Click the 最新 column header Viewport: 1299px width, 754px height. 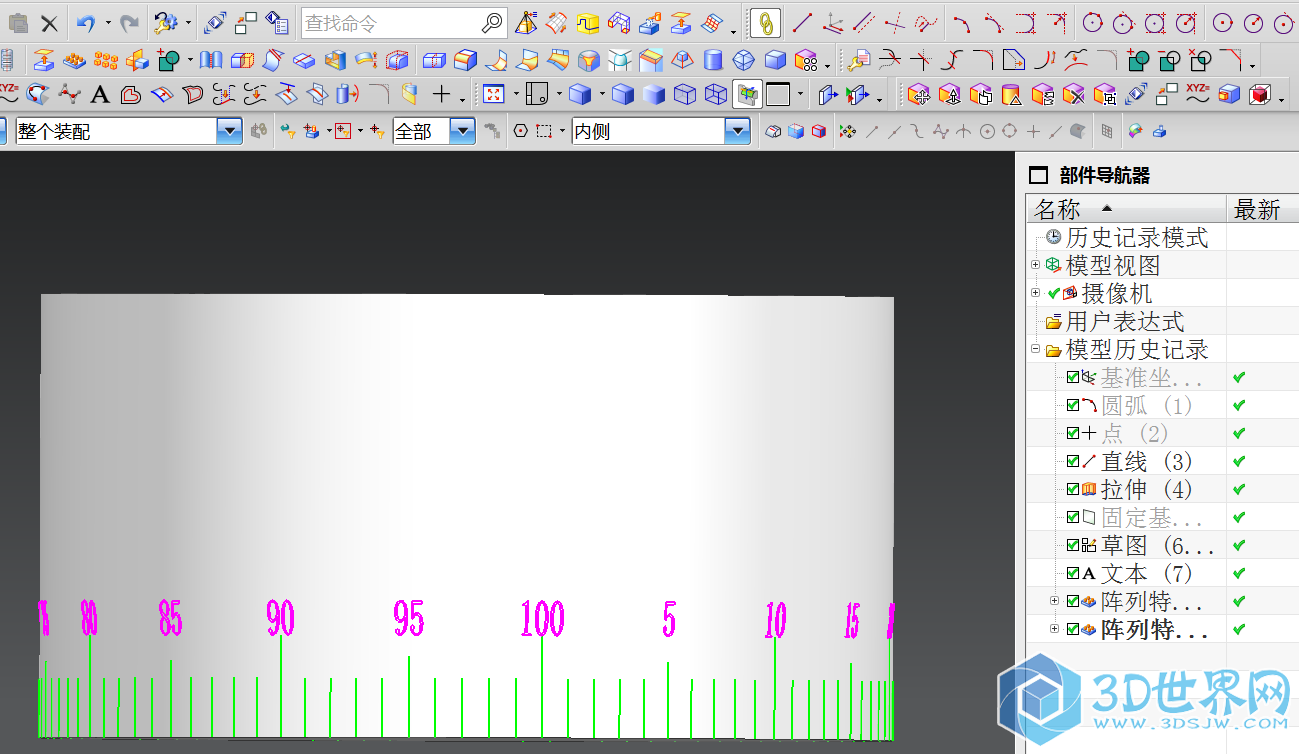click(1262, 209)
